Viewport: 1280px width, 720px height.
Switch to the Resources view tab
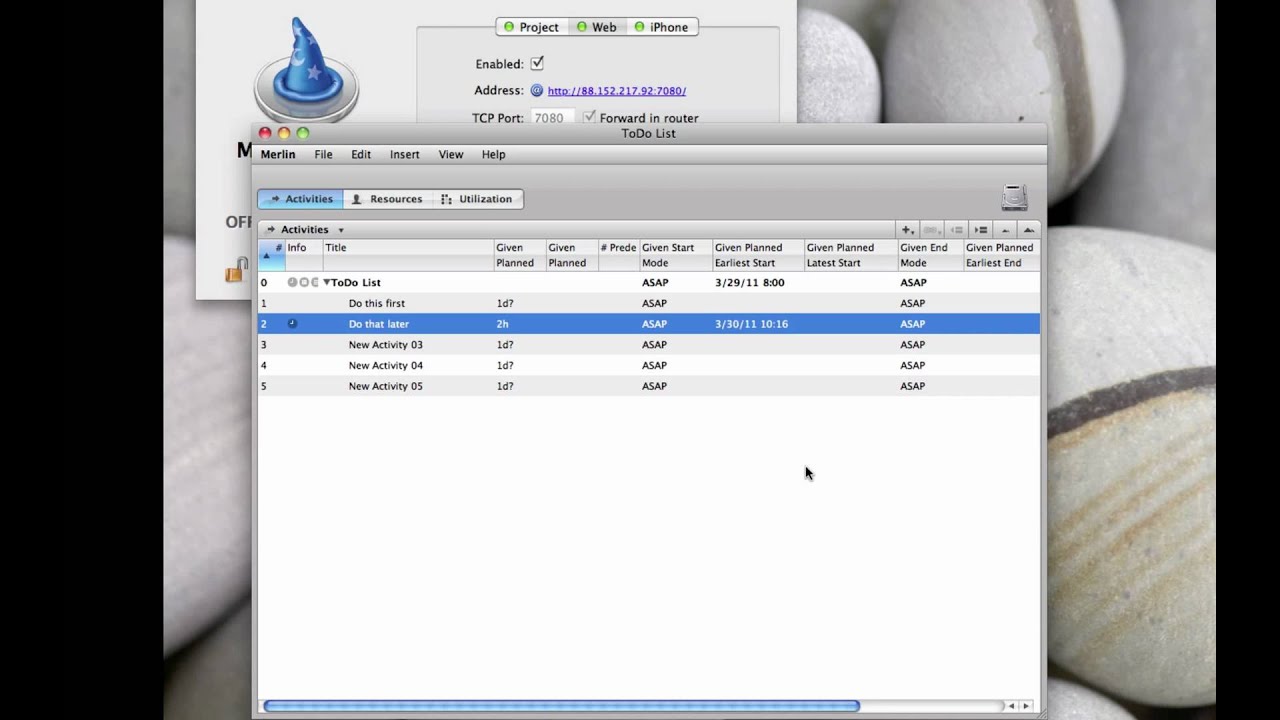click(387, 199)
